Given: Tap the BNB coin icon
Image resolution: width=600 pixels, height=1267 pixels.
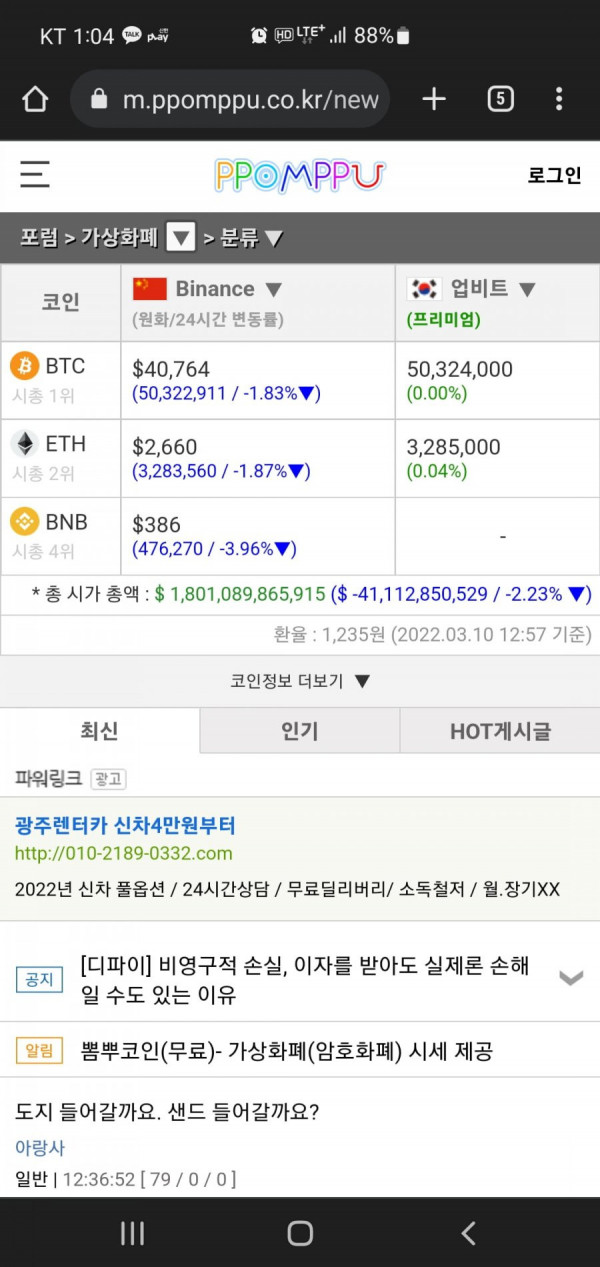Looking at the screenshot, I should point(25,521).
